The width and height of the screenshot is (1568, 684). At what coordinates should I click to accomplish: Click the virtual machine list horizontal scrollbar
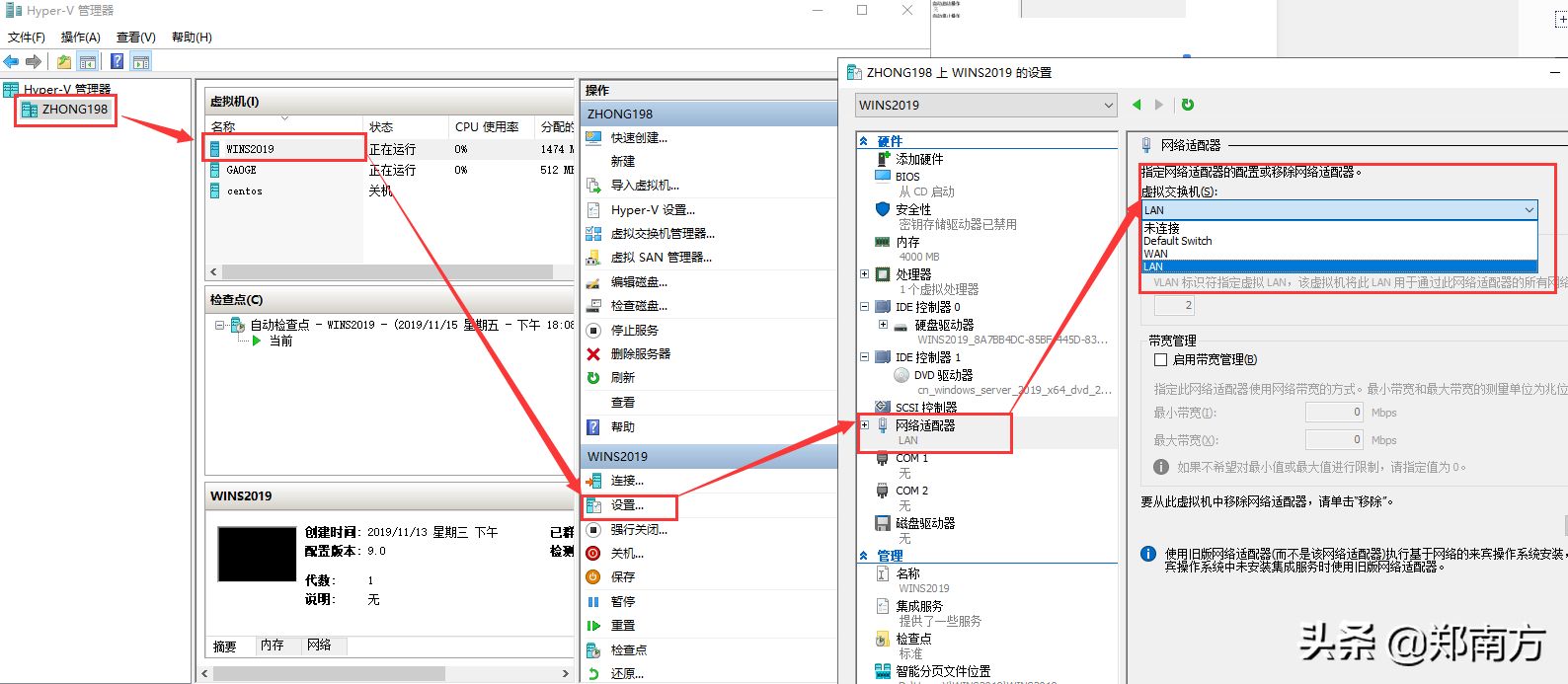[389, 271]
